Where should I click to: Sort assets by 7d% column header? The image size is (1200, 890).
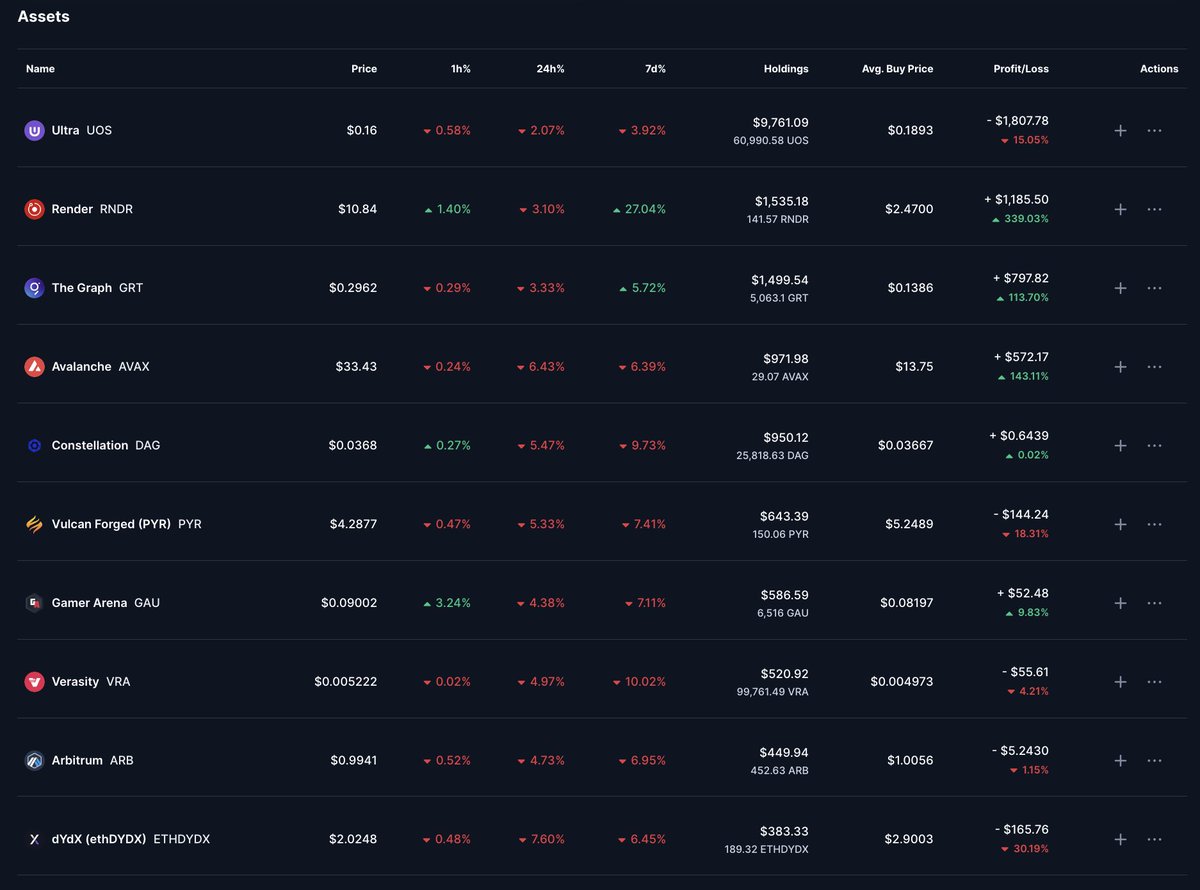(x=655, y=69)
